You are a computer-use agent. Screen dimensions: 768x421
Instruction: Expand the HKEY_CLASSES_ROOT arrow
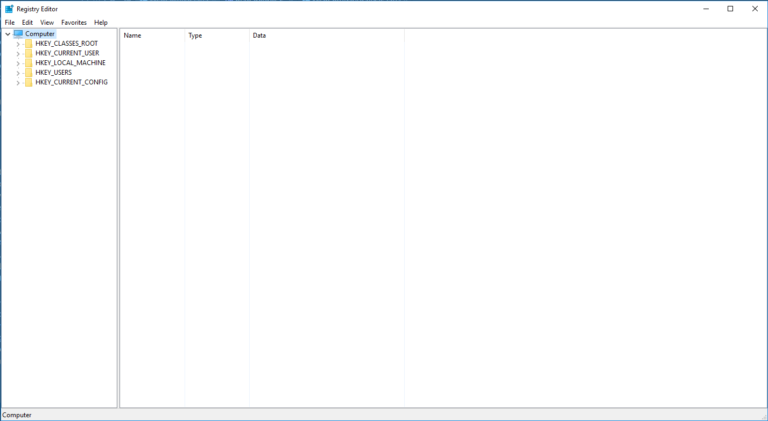click(x=18, y=44)
